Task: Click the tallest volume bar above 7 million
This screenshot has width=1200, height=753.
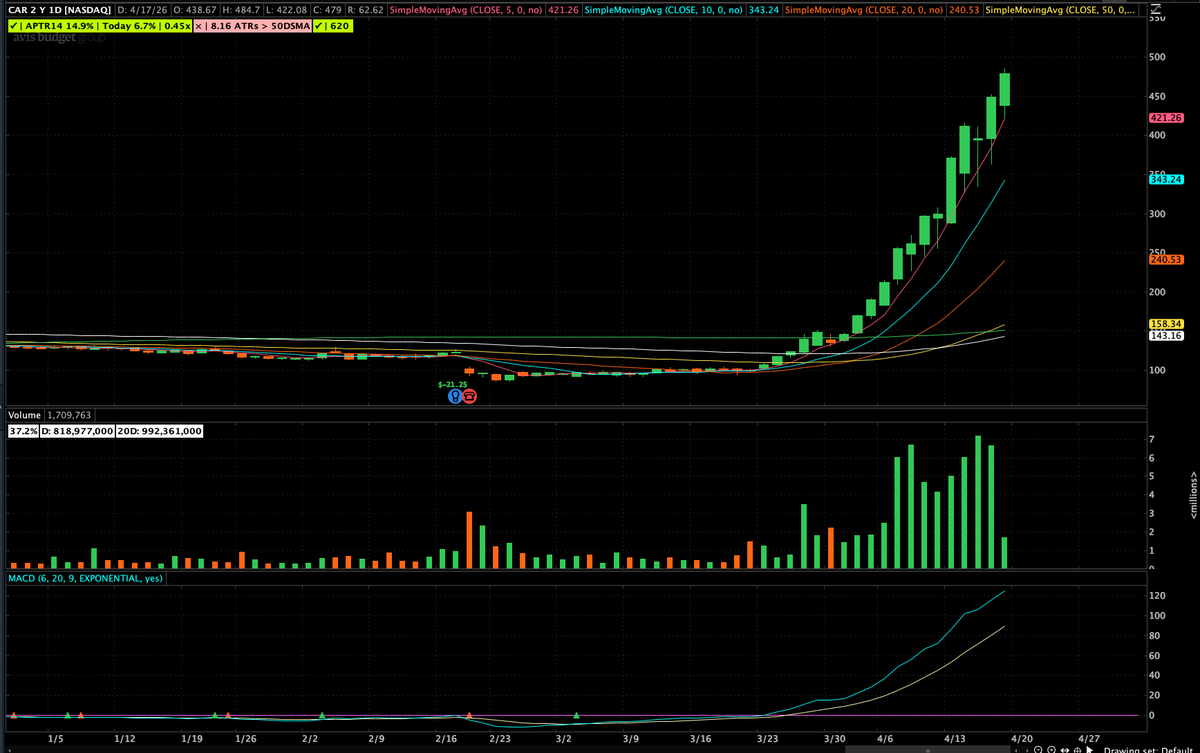Action: pos(978,502)
